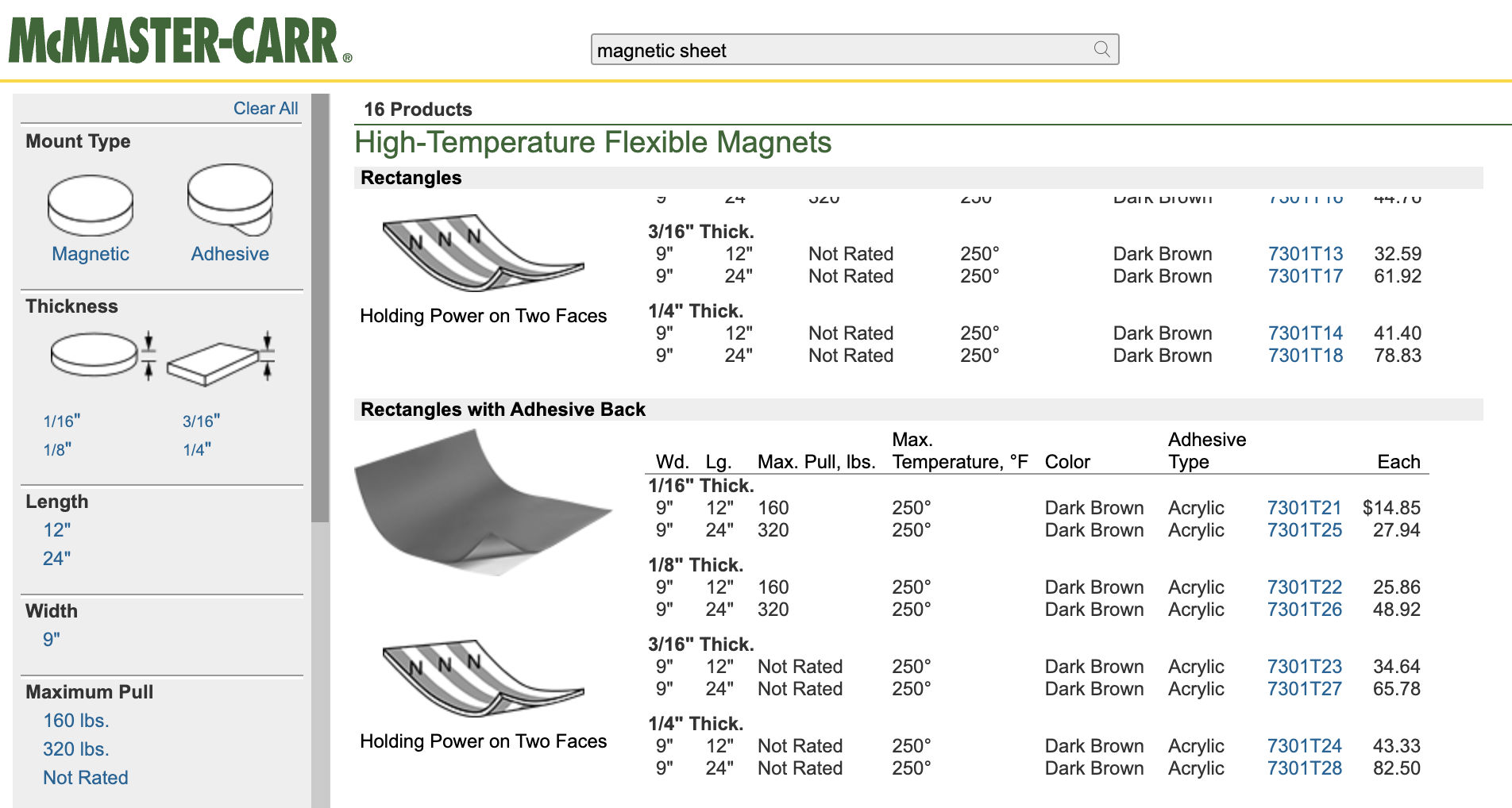Viewport: 1512px width, 808px height.
Task: Filter thickness to 1/8"
Action: (x=57, y=450)
